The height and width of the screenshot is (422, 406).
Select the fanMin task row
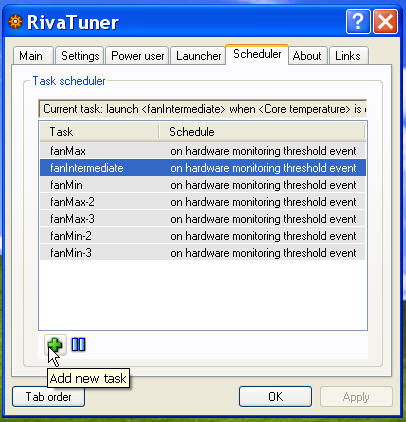(x=203, y=185)
